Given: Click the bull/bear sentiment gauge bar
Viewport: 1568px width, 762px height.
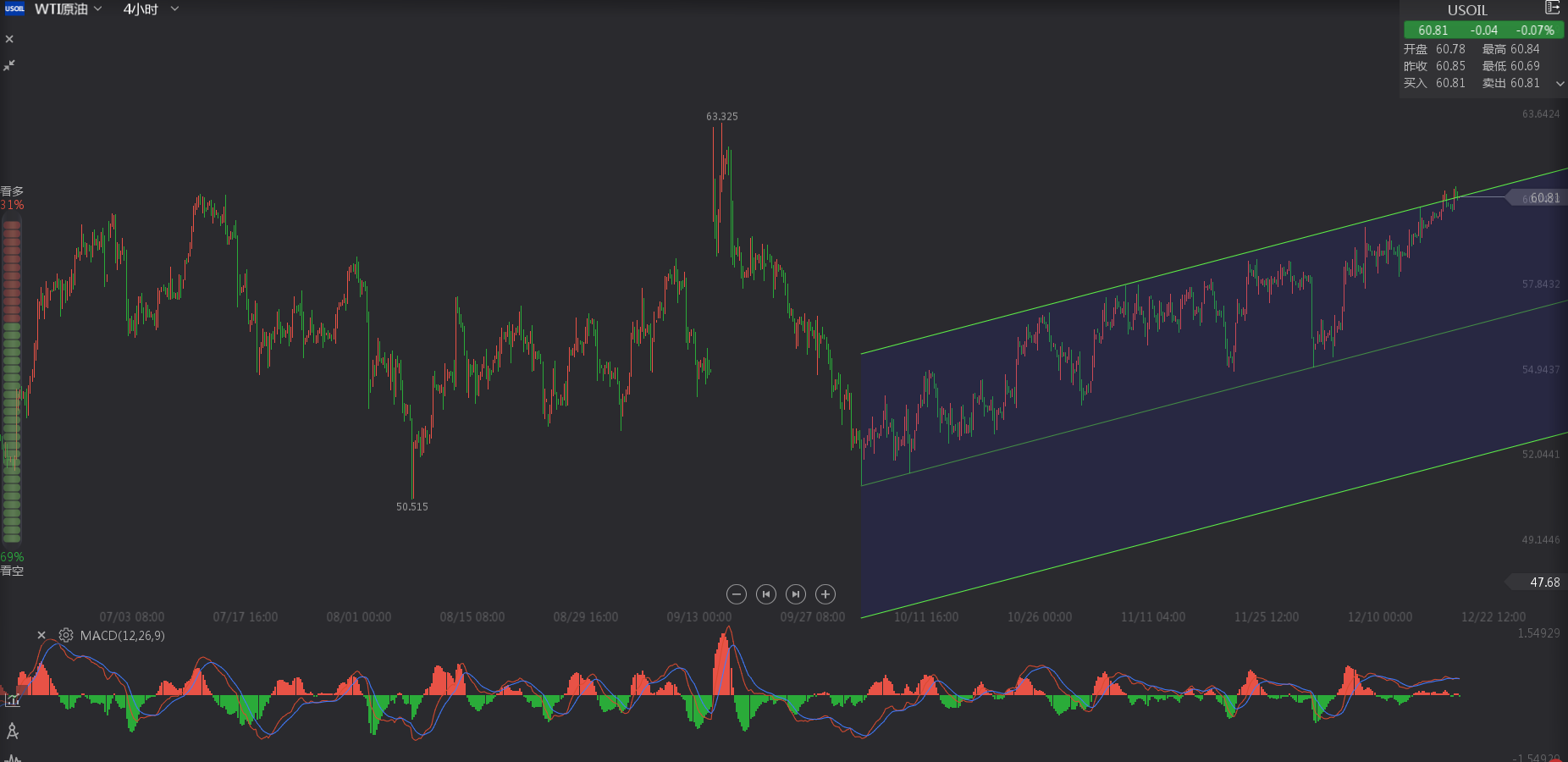Looking at the screenshot, I should 12,381.
